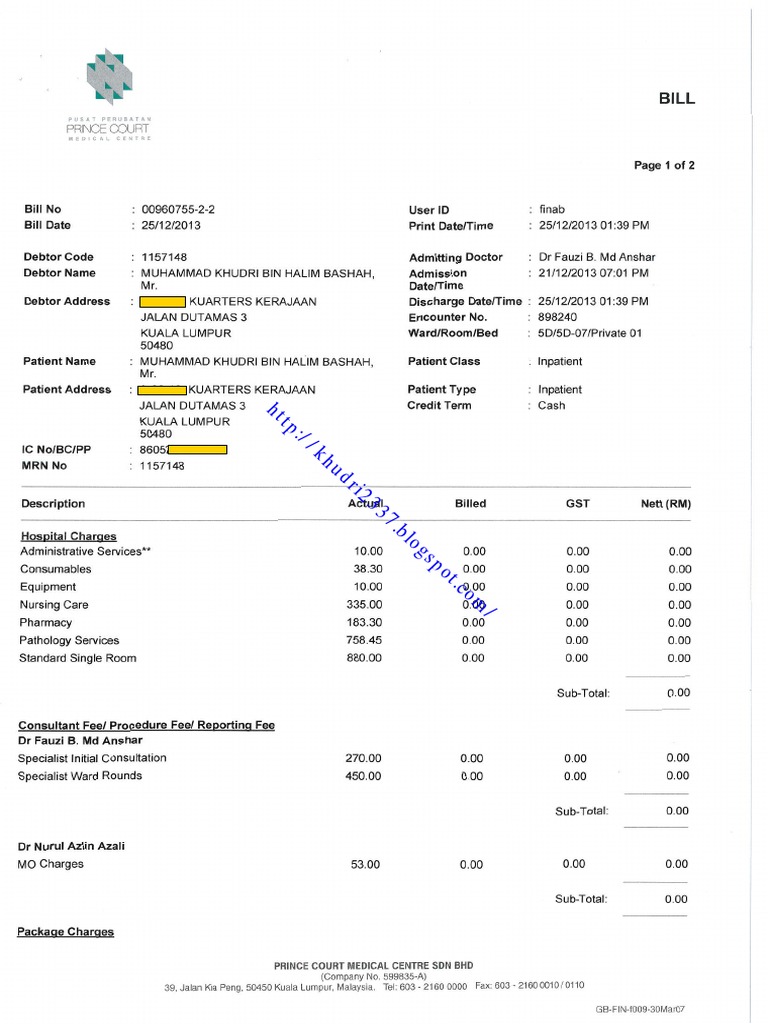Click the Description column header

[53, 504]
